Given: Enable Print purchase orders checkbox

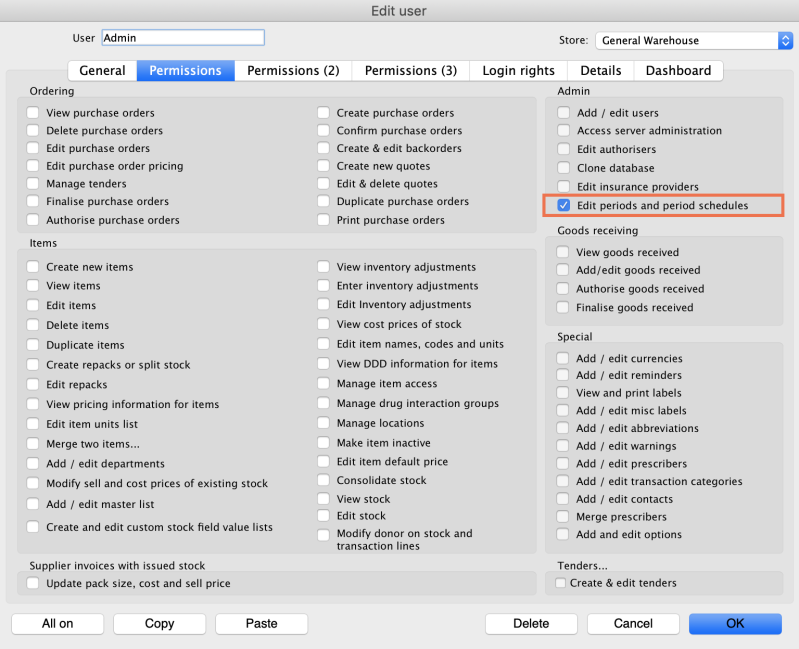Looking at the screenshot, I should tap(323, 220).
